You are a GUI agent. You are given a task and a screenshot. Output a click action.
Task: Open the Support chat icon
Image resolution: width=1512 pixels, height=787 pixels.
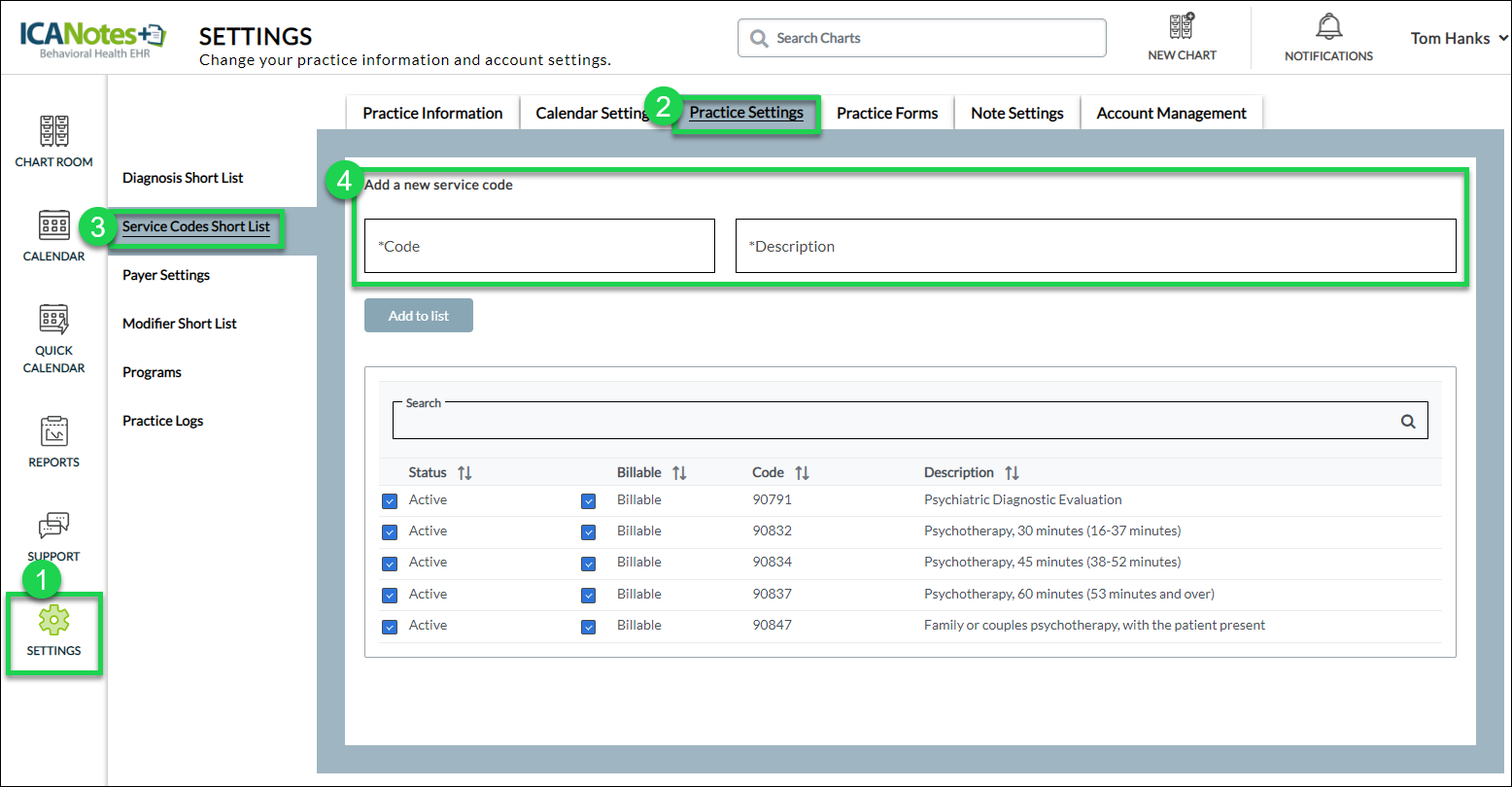point(53,526)
